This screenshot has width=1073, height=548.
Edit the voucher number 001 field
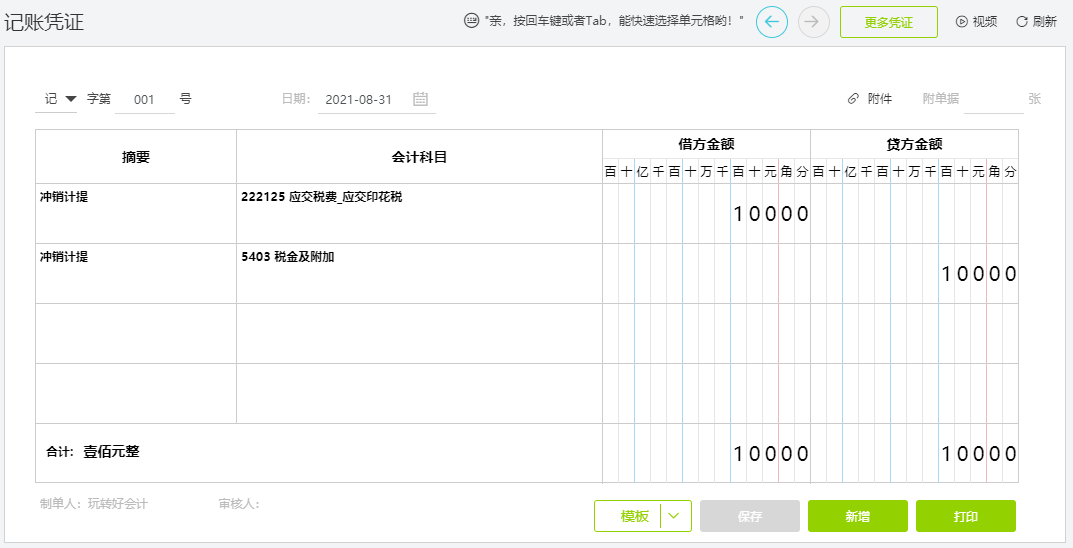(144, 100)
